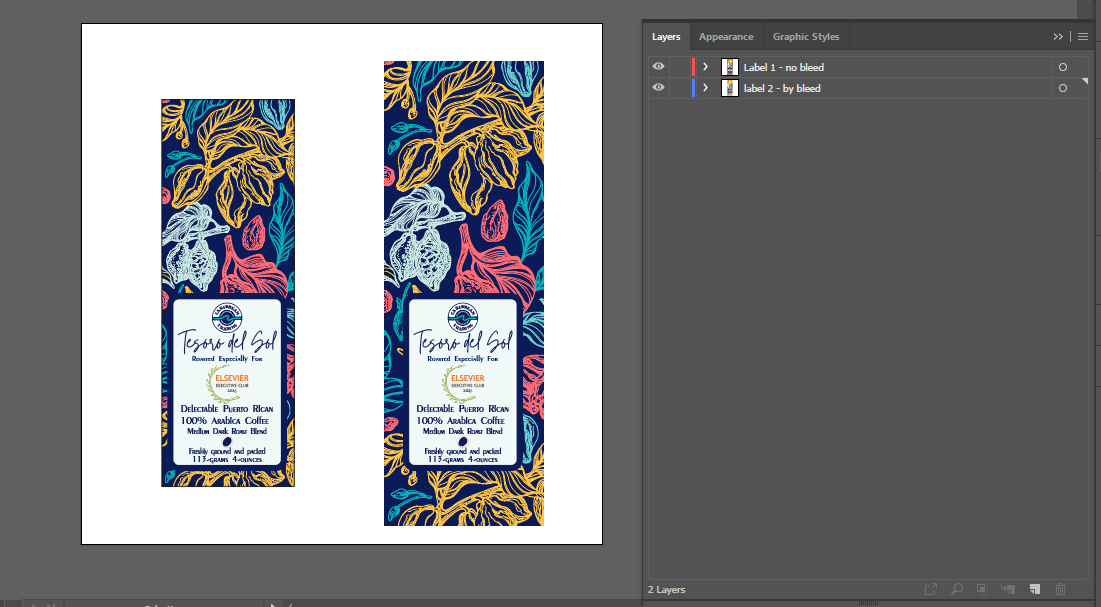Image resolution: width=1101 pixels, height=607 pixels.
Task: Click 'Tesoro del Sol' text on larger label
Action: pos(463,341)
